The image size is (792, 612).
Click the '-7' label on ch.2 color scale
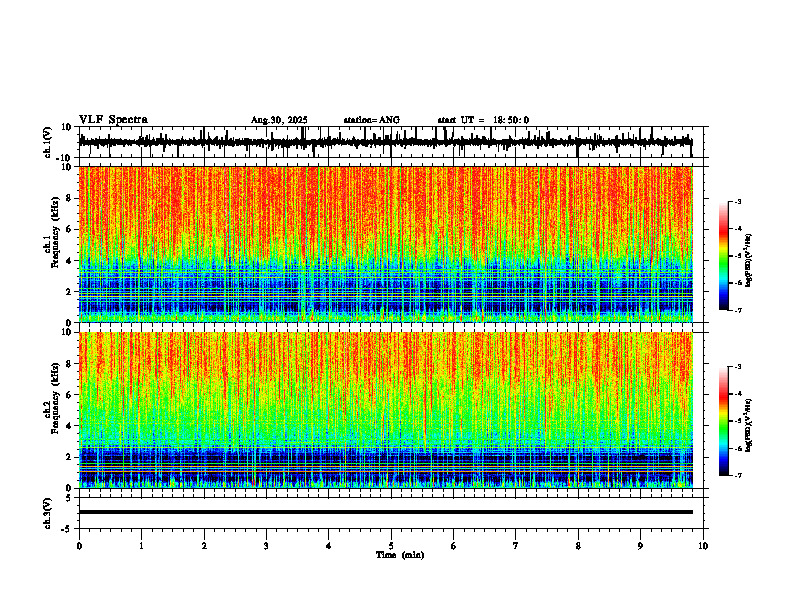point(738,475)
